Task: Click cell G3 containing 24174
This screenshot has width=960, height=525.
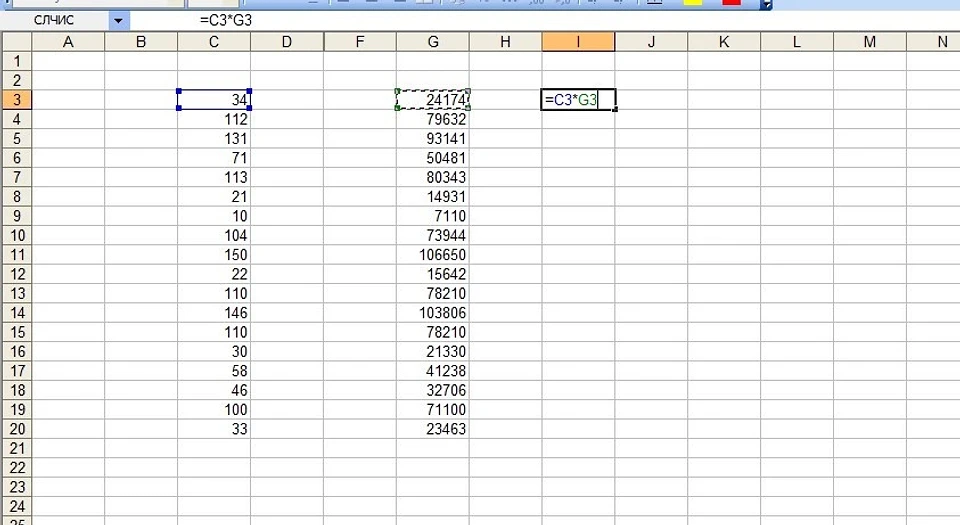Action: tap(433, 99)
